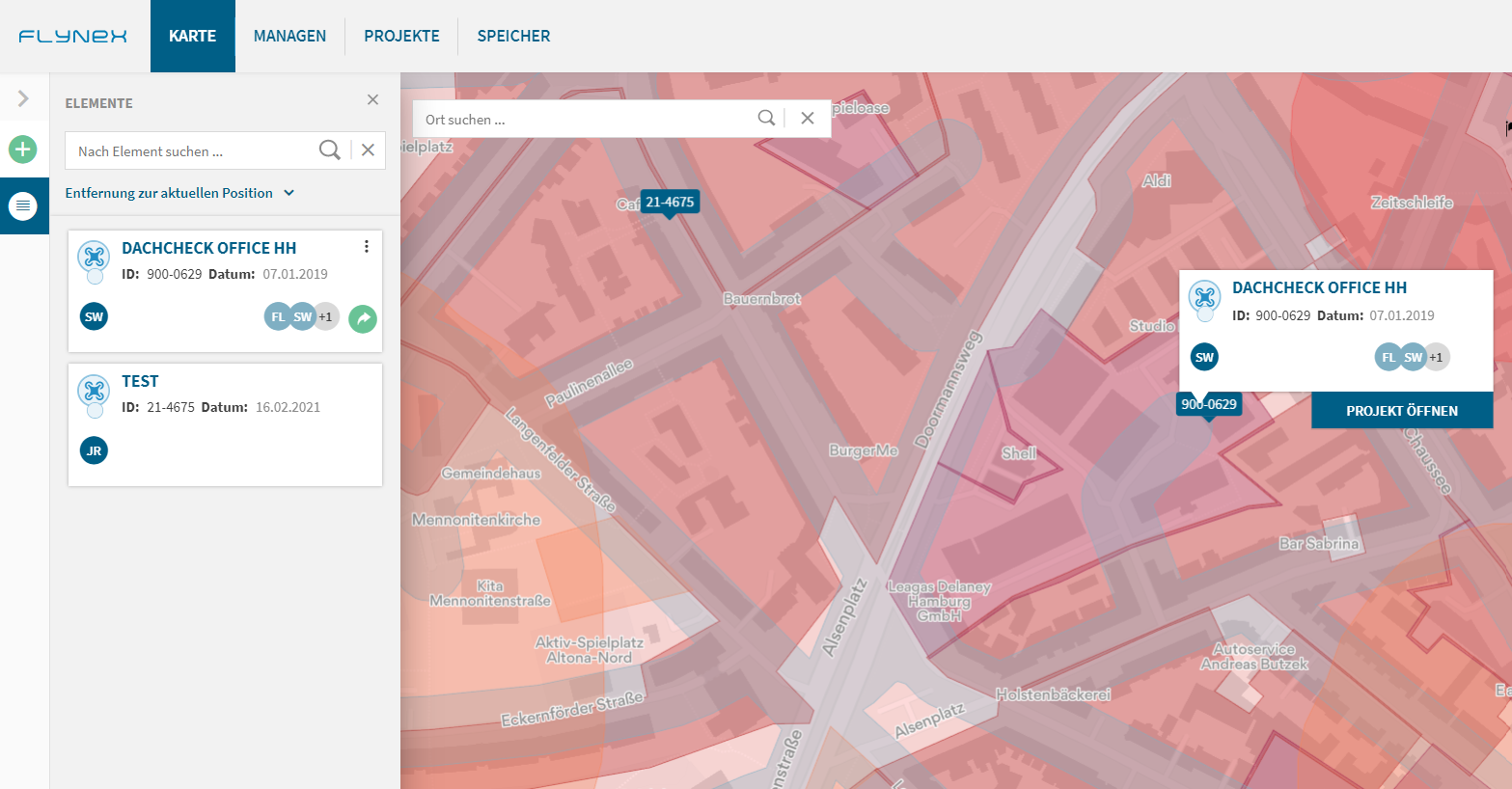1512x789 pixels.
Task: Click PROJEKT ÖFFNEN button
Action: tap(1402, 410)
